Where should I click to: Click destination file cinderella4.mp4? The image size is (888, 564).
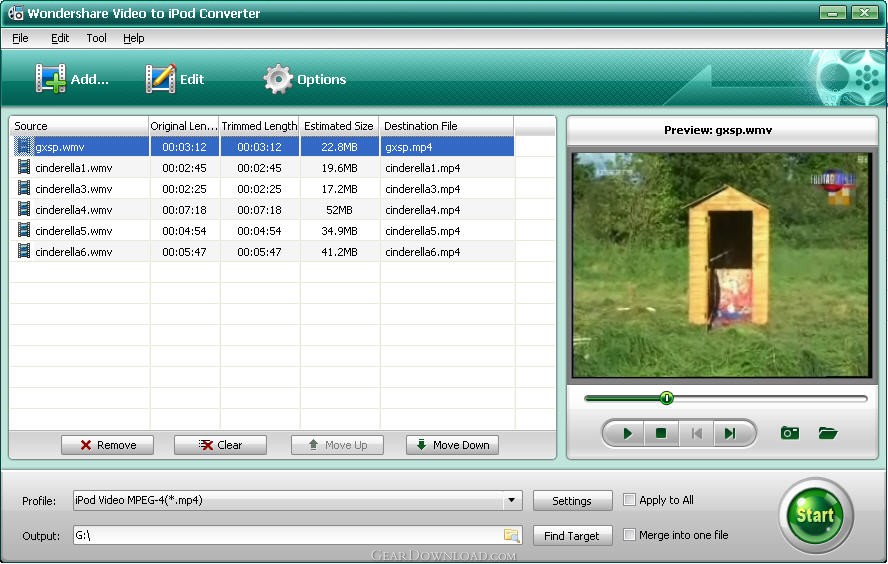tap(422, 210)
